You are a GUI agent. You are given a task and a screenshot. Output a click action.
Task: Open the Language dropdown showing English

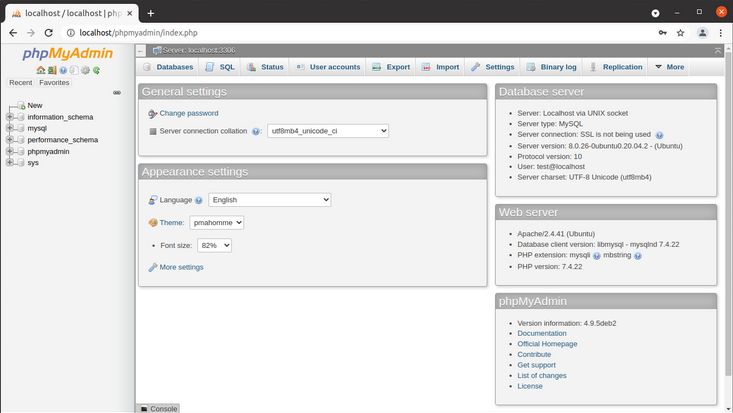pos(270,200)
